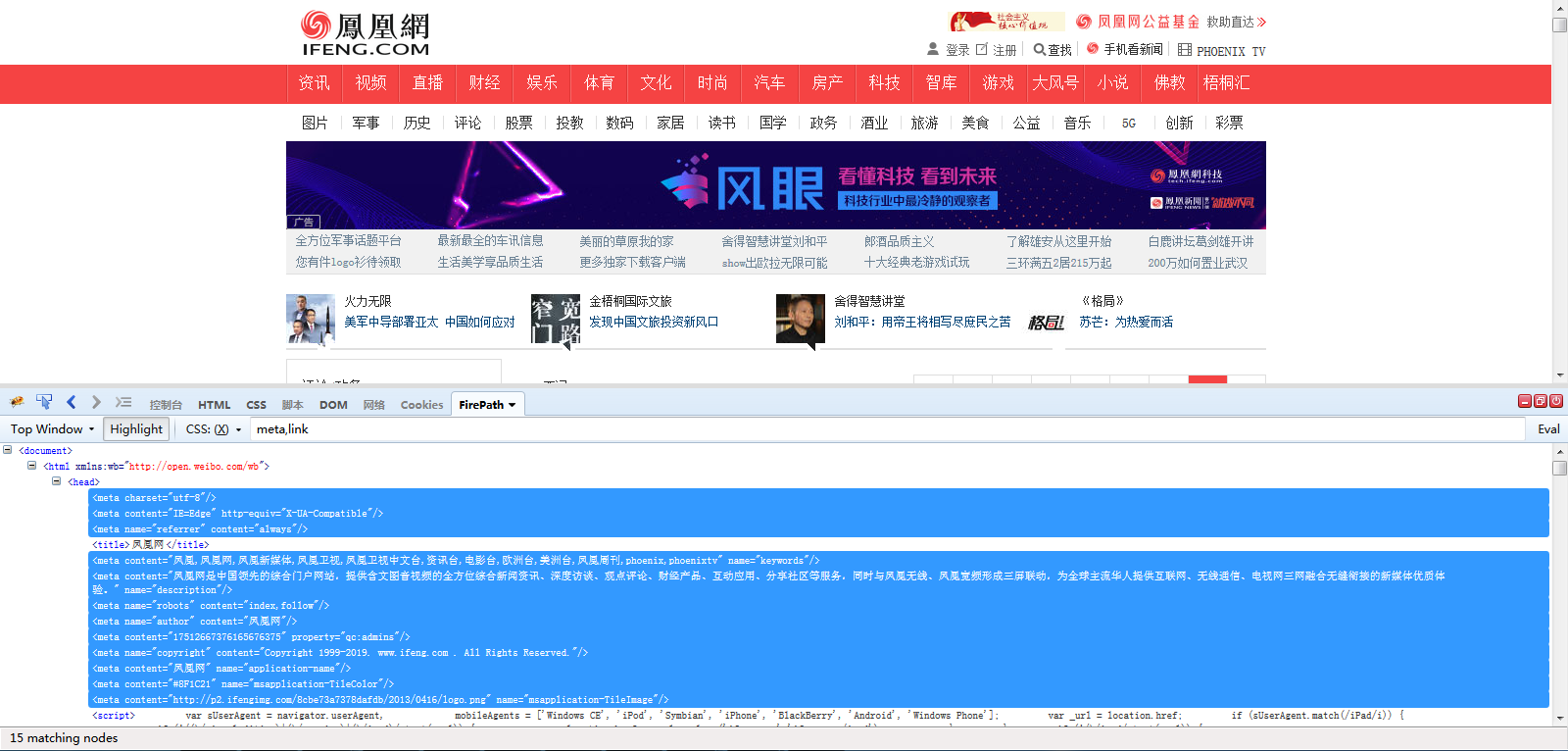Minimize the Firebug panel red button
1568x751 pixels.
click(1525, 401)
